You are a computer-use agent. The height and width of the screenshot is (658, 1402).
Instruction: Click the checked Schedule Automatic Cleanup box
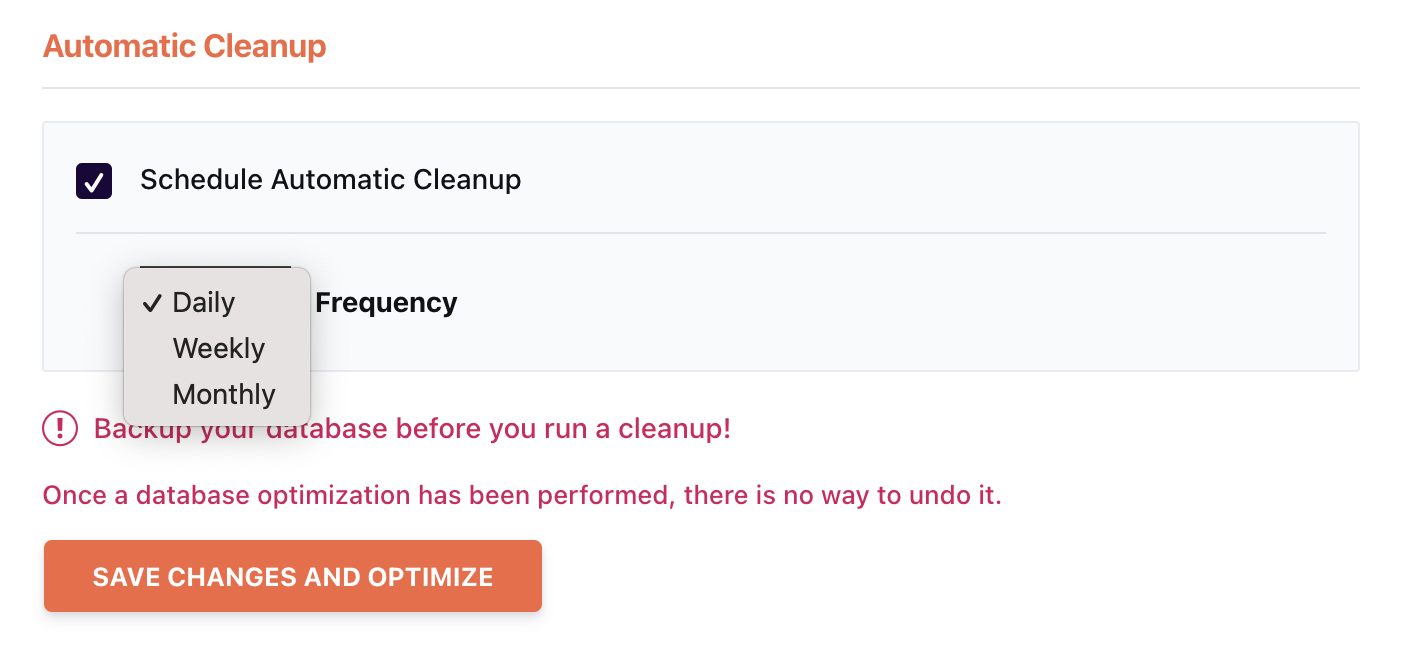93,180
